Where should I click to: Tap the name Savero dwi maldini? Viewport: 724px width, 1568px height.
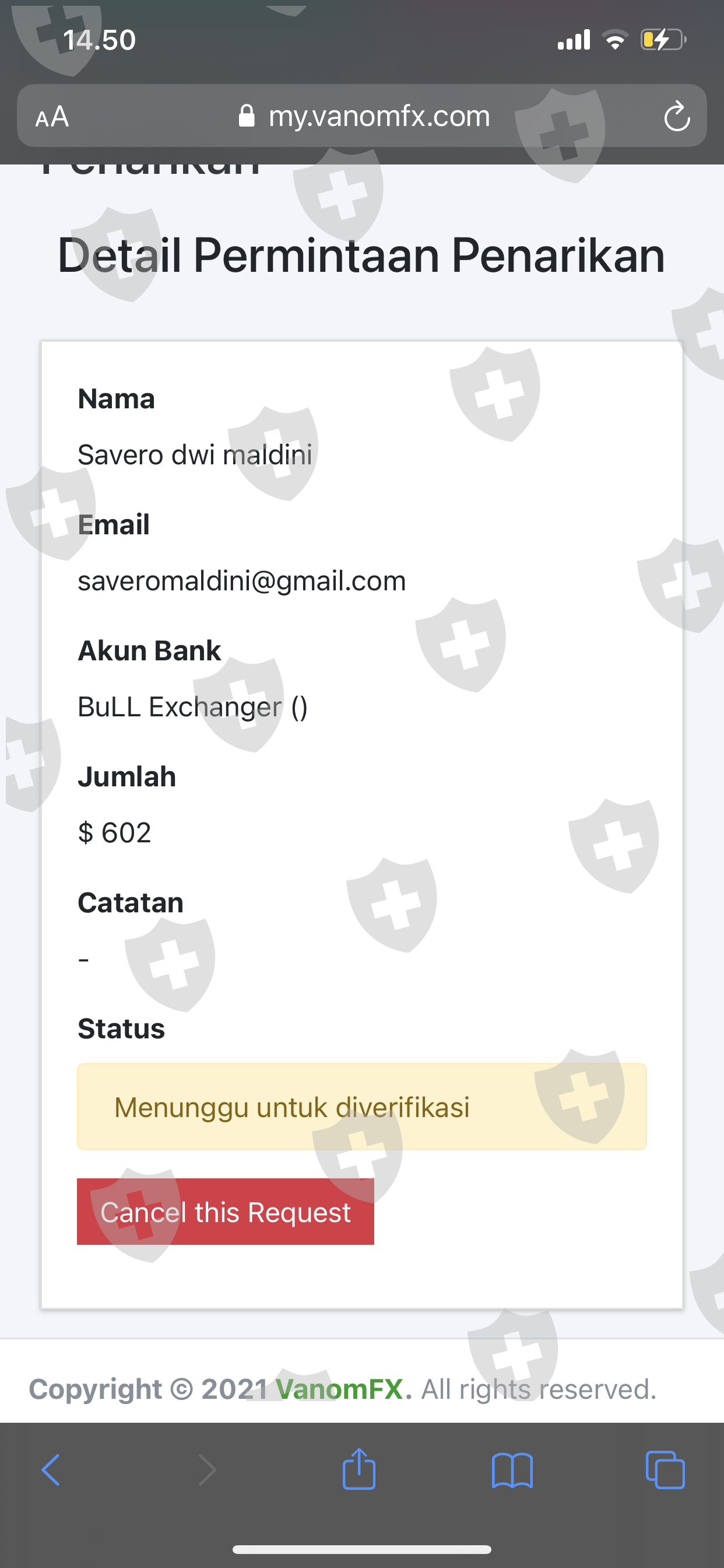195,454
